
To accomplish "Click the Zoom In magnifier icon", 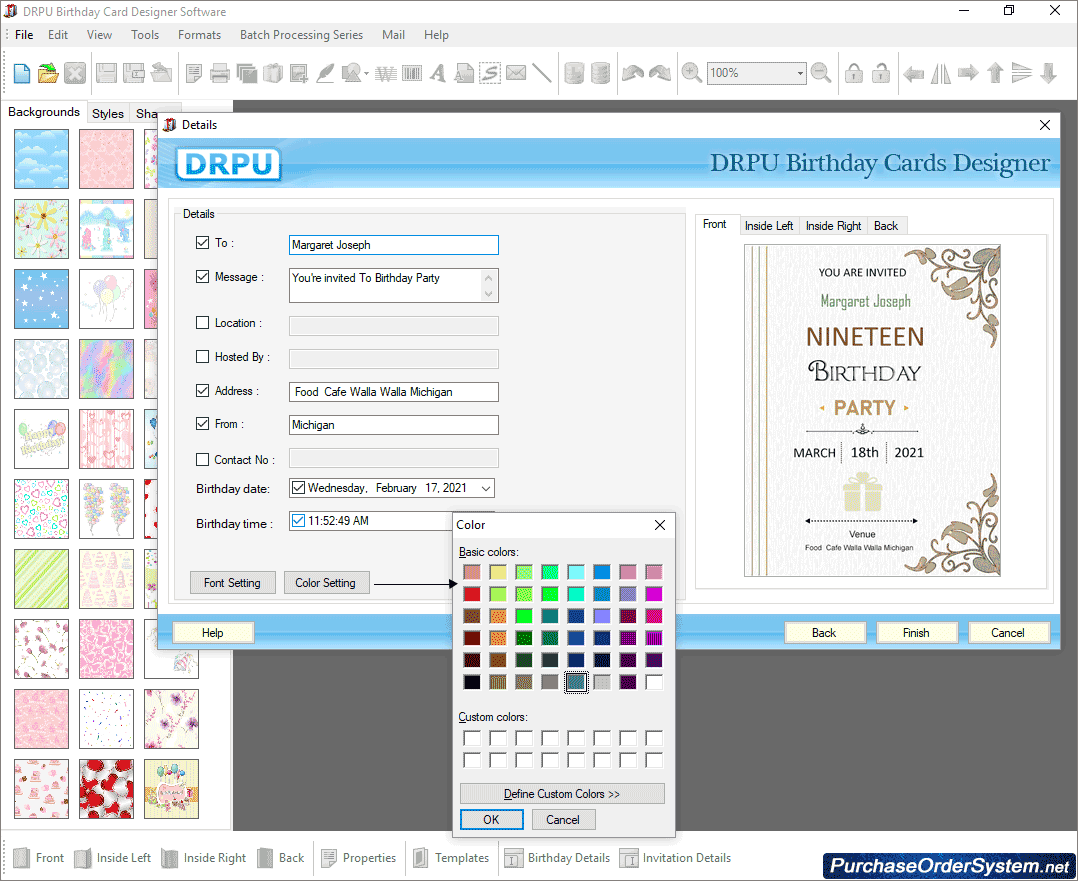I will [692, 73].
